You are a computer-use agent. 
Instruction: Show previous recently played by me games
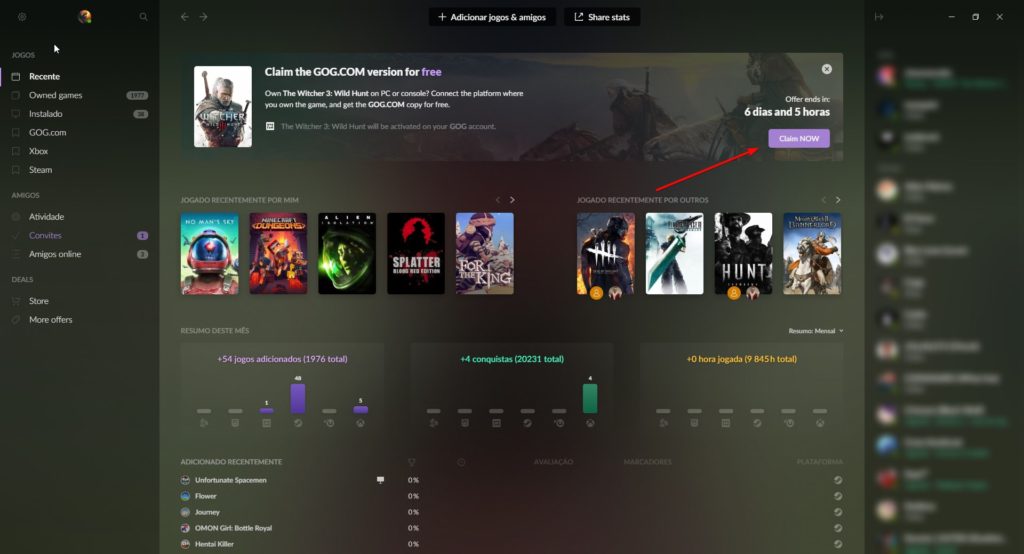tap(498, 200)
